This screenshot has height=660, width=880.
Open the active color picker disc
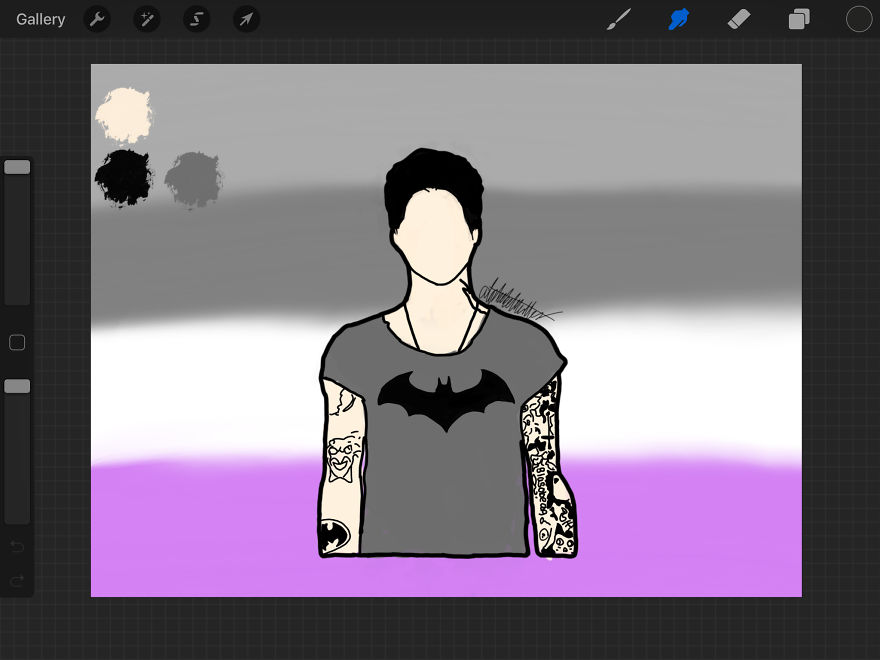pyautogui.click(x=857, y=19)
